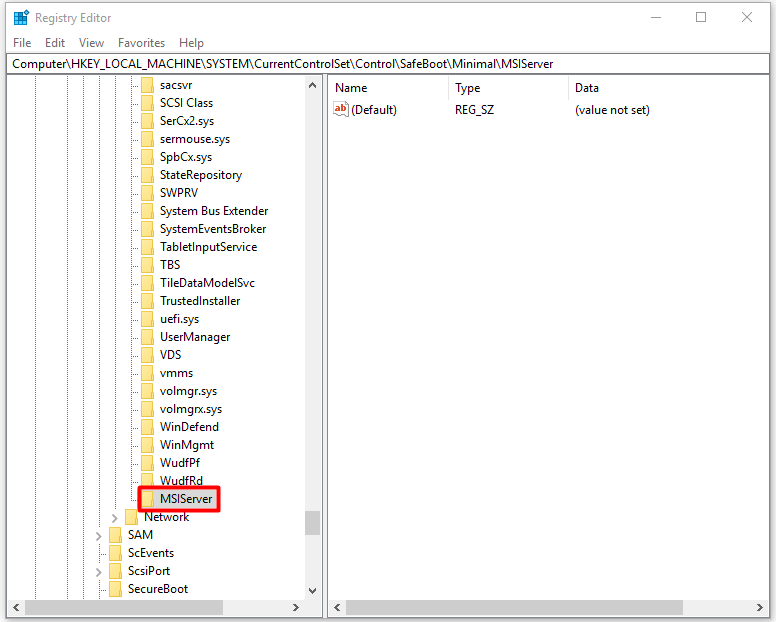Click the SerCx2.sys folder icon
The height and width of the screenshot is (622, 776).
[147, 121]
